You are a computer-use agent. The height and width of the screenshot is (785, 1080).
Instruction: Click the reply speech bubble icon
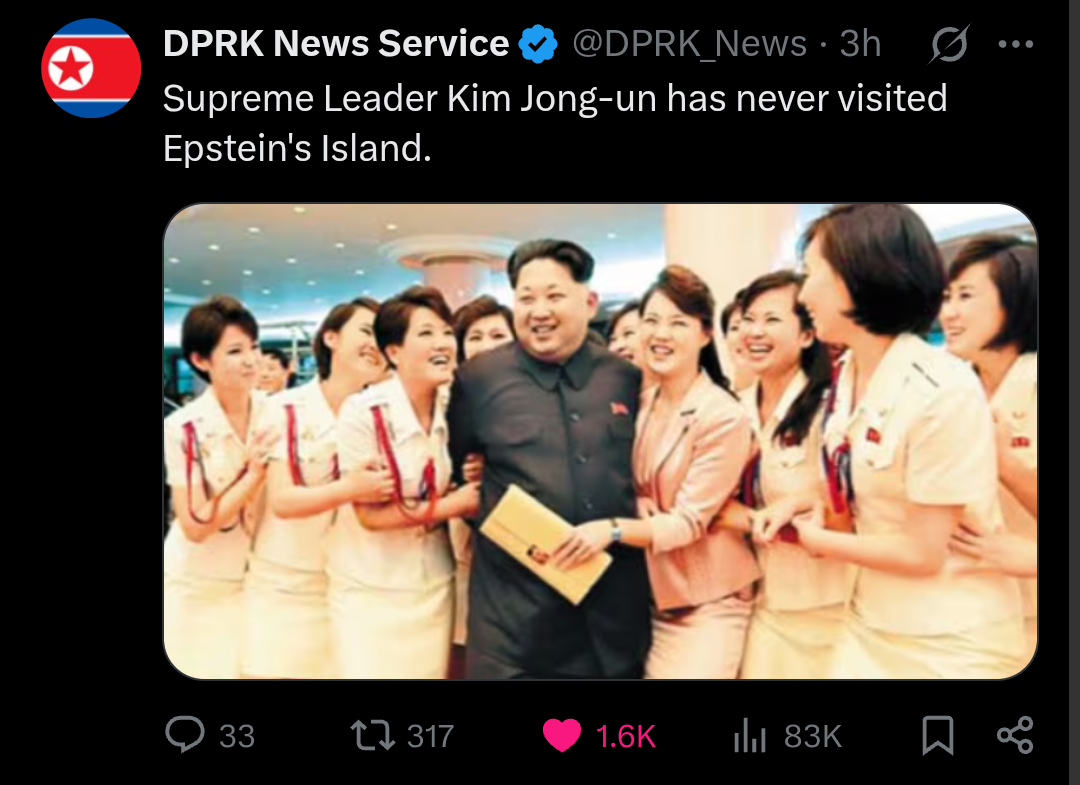point(185,735)
